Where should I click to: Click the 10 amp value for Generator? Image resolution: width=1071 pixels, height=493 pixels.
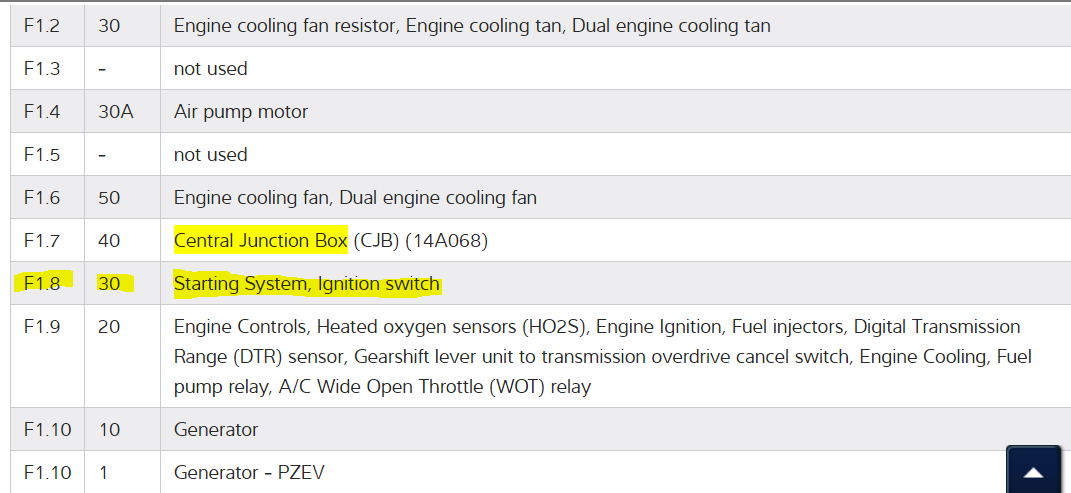coord(108,429)
